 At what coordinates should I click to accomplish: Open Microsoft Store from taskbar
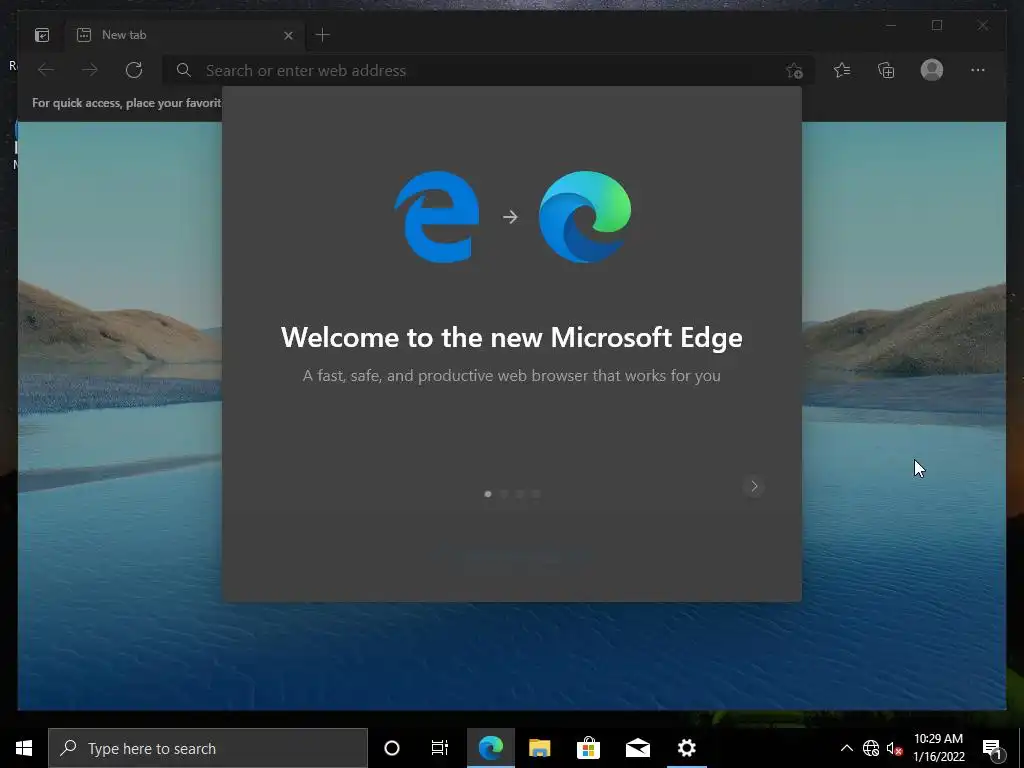click(x=588, y=748)
